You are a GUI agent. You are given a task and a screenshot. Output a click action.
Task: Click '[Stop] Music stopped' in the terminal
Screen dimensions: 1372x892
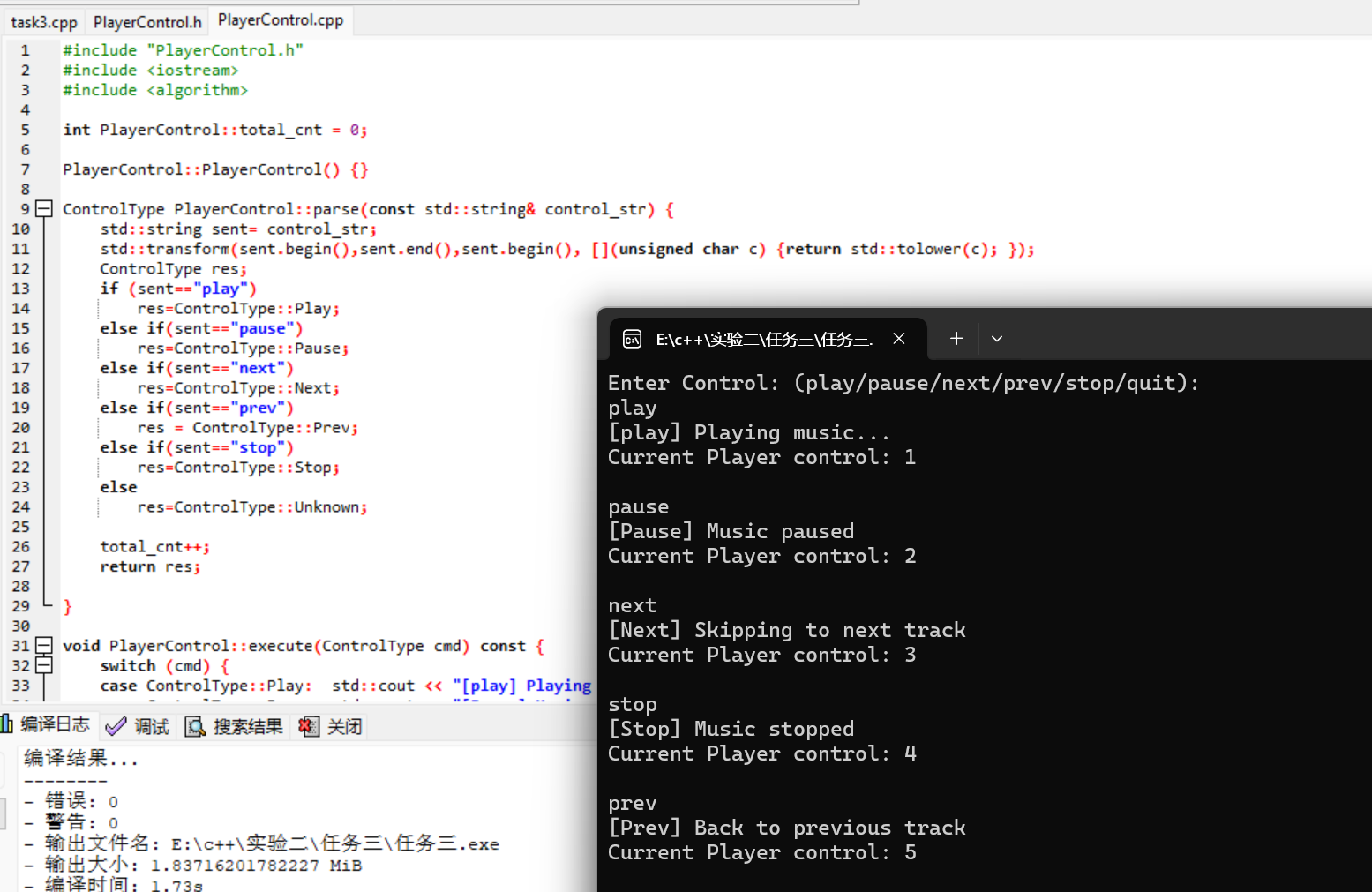coord(731,729)
